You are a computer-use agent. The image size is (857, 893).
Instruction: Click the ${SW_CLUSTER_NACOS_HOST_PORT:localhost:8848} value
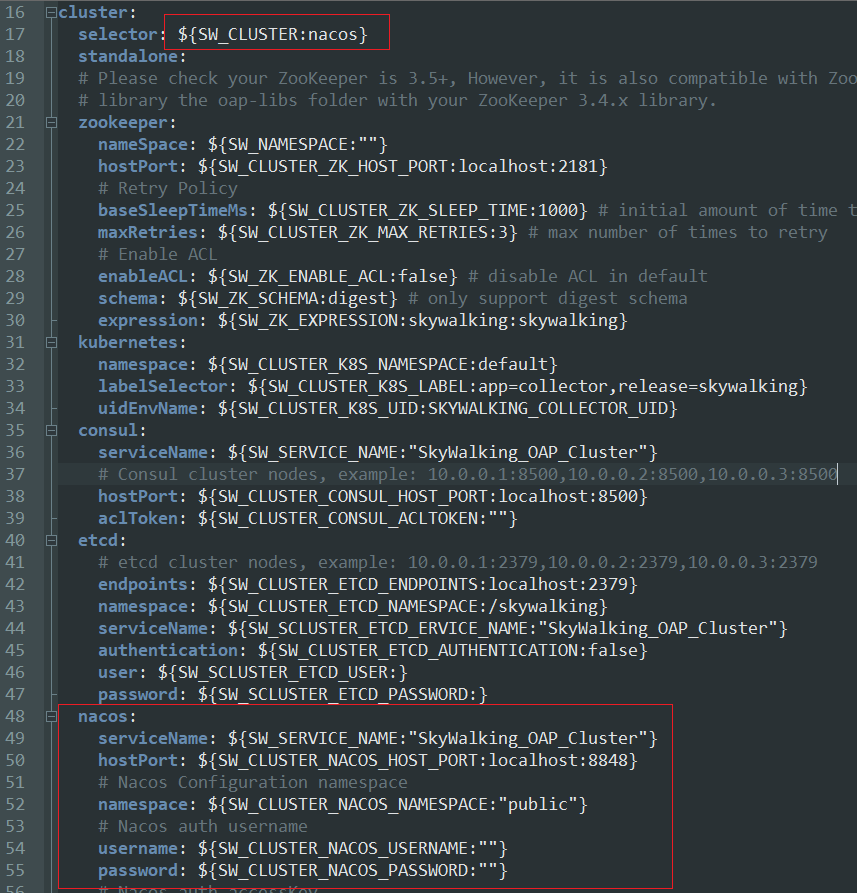coord(417,761)
